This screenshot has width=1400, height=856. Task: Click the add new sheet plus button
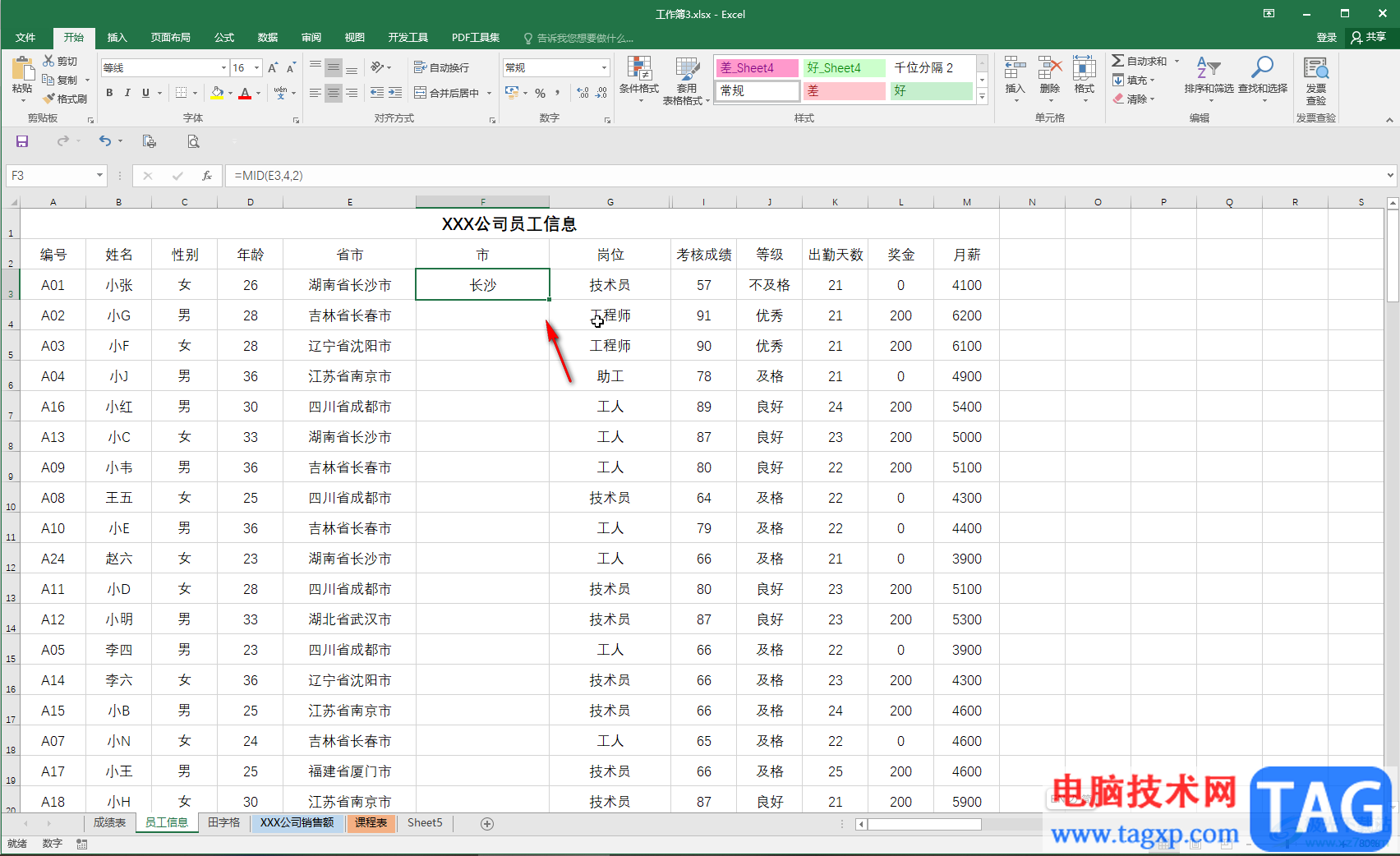click(487, 824)
